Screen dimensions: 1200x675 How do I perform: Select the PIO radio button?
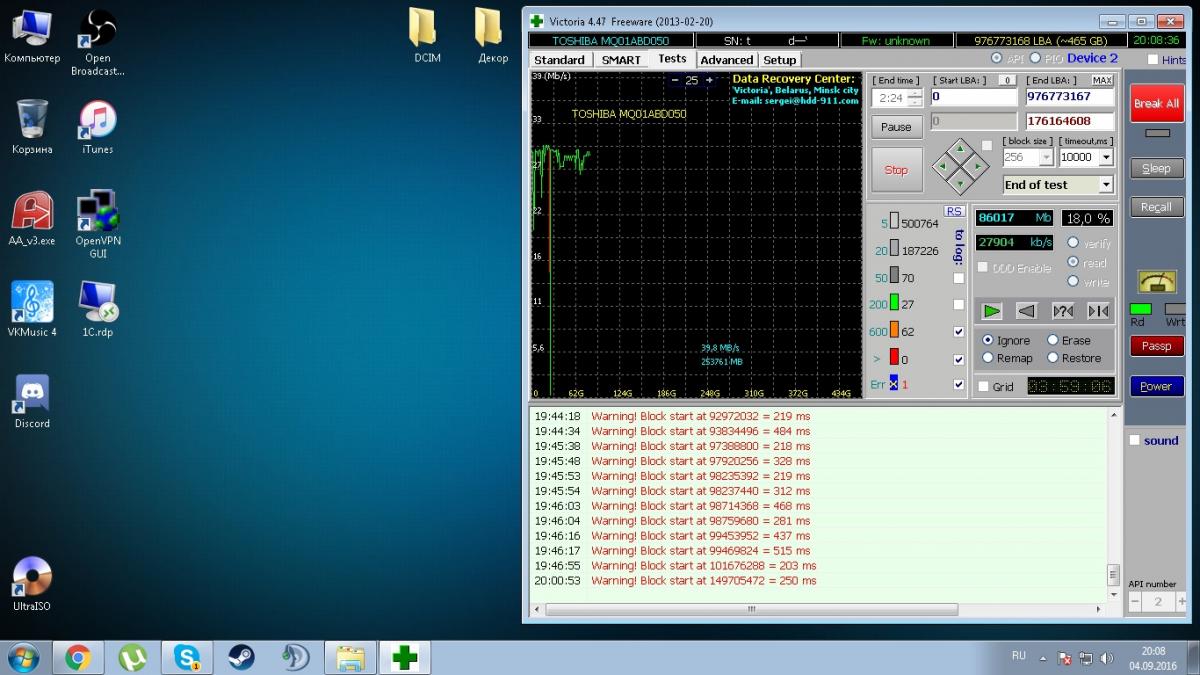[x=1035, y=59]
